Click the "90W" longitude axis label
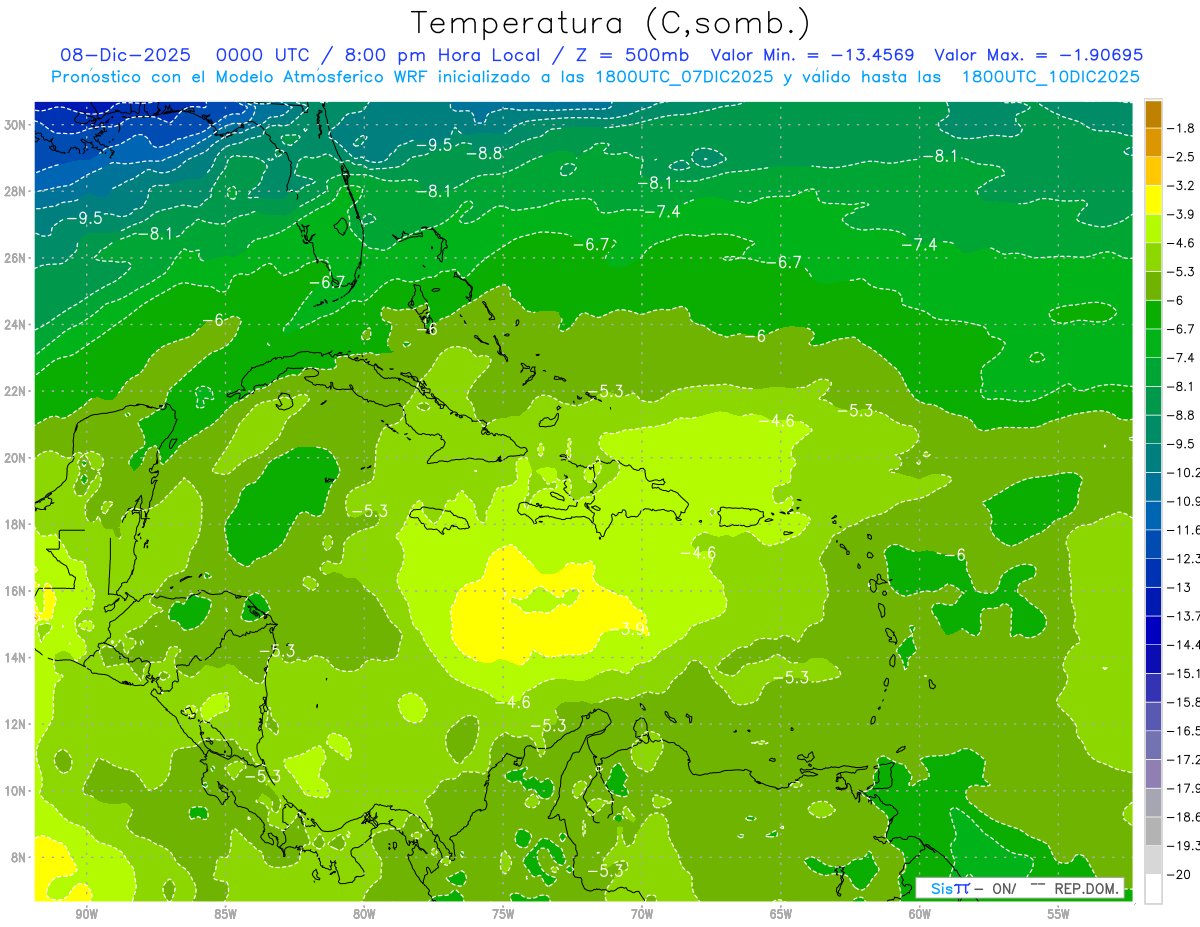The height and width of the screenshot is (927, 1200). coord(87,913)
